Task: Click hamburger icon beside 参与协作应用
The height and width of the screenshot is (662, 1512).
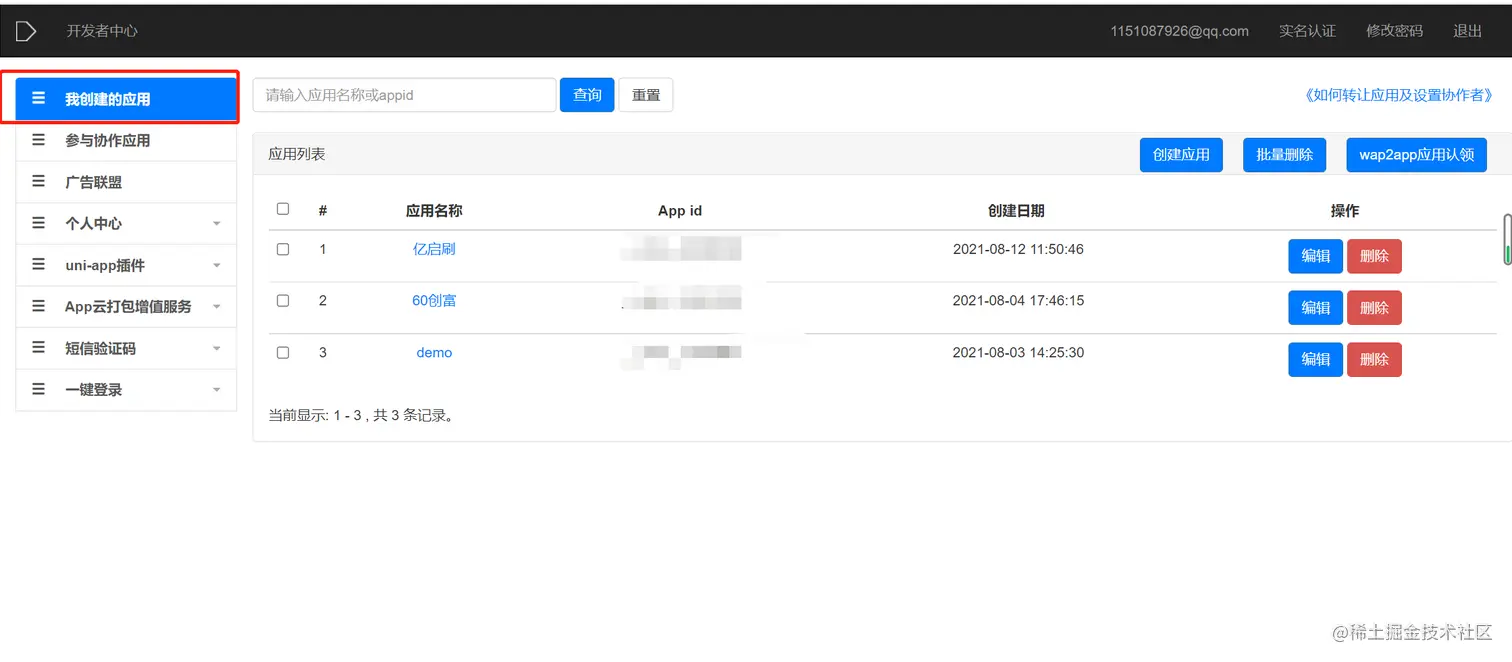Action: tap(39, 140)
